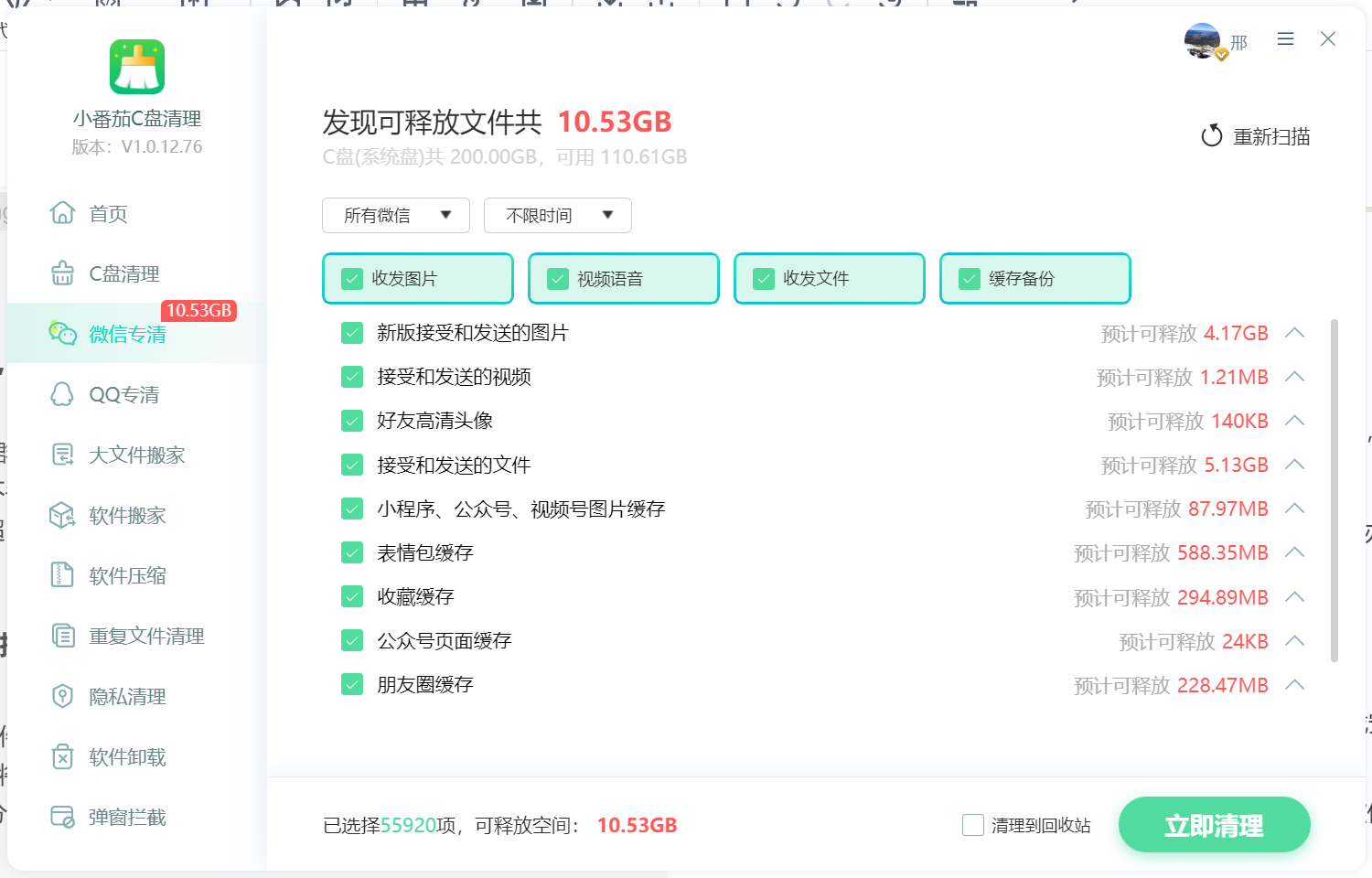1372x878 pixels.
Task: Click the 软件搬家 cube icon
Action: click(x=62, y=515)
